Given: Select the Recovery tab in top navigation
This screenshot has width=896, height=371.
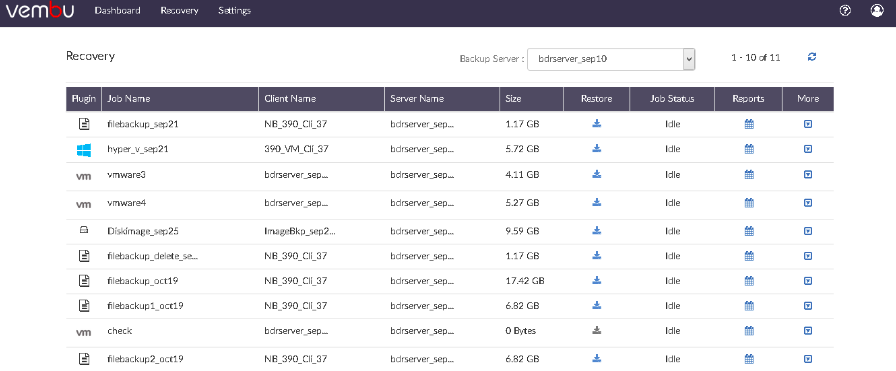Looking at the screenshot, I should point(179,11).
